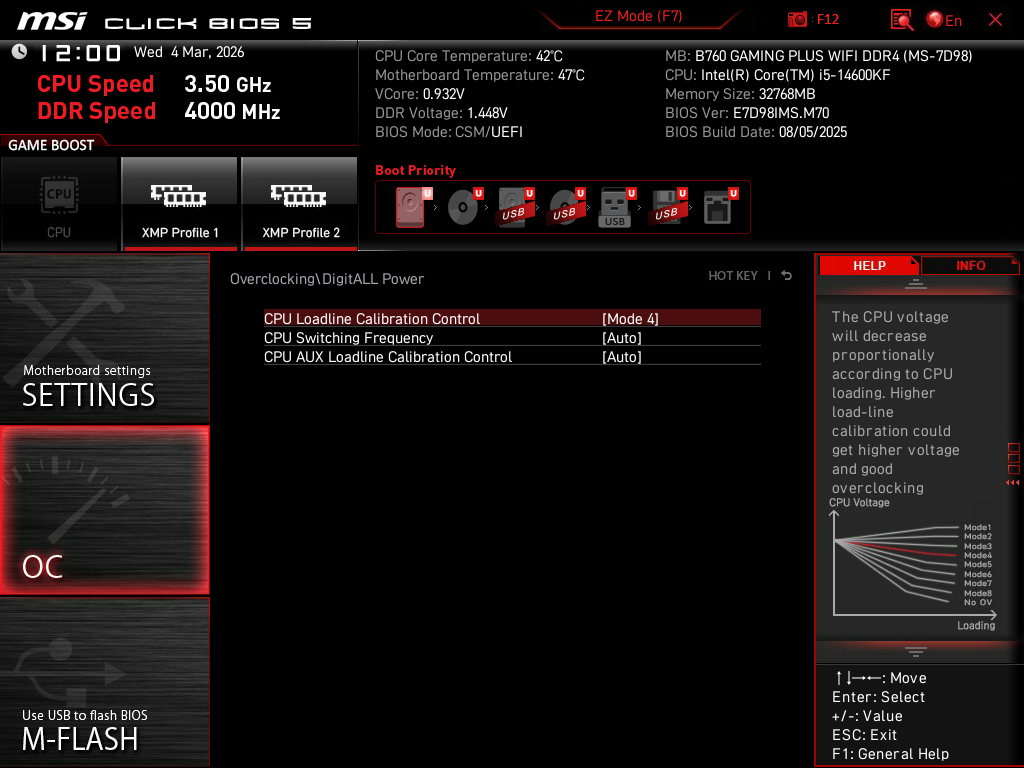This screenshot has width=1024, height=768.
Task: Select the hard disk boot device icon
Action: [413, 207]
